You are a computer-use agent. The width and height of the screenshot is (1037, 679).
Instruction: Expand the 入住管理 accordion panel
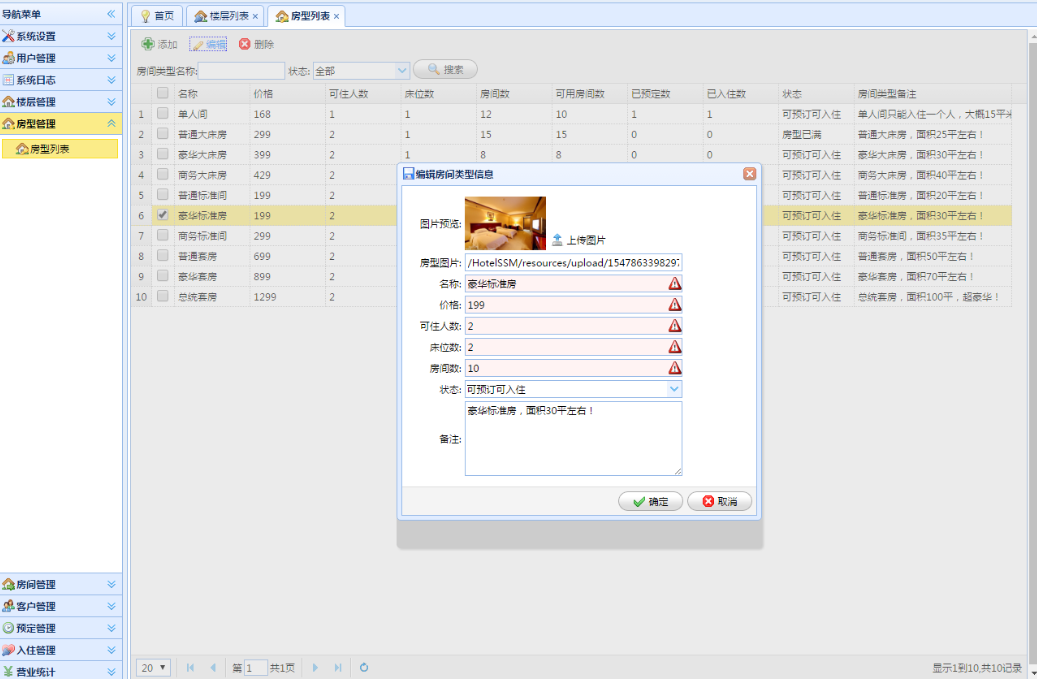(61, 650)
